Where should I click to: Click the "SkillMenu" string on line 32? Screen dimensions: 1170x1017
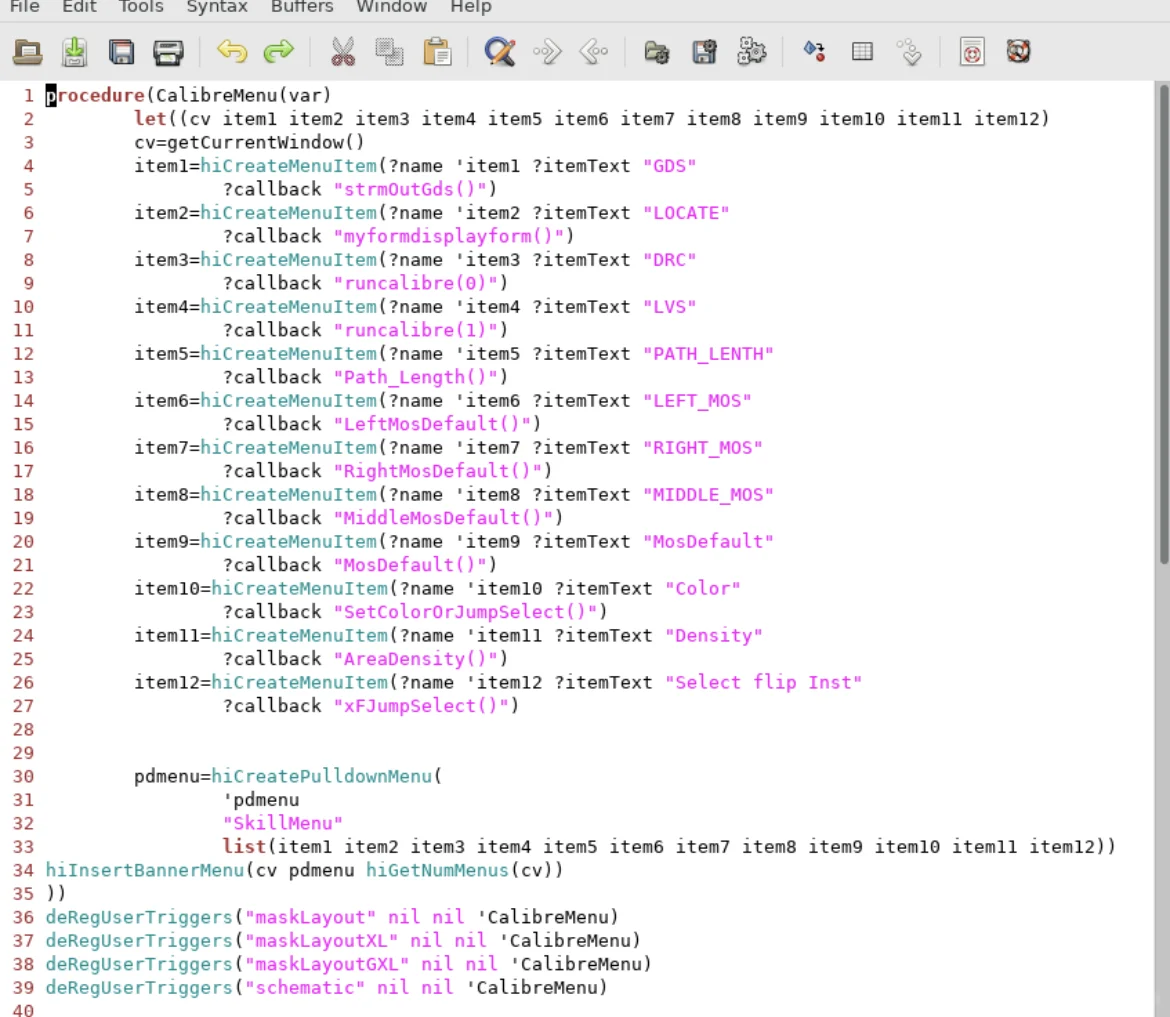(283, 824)
